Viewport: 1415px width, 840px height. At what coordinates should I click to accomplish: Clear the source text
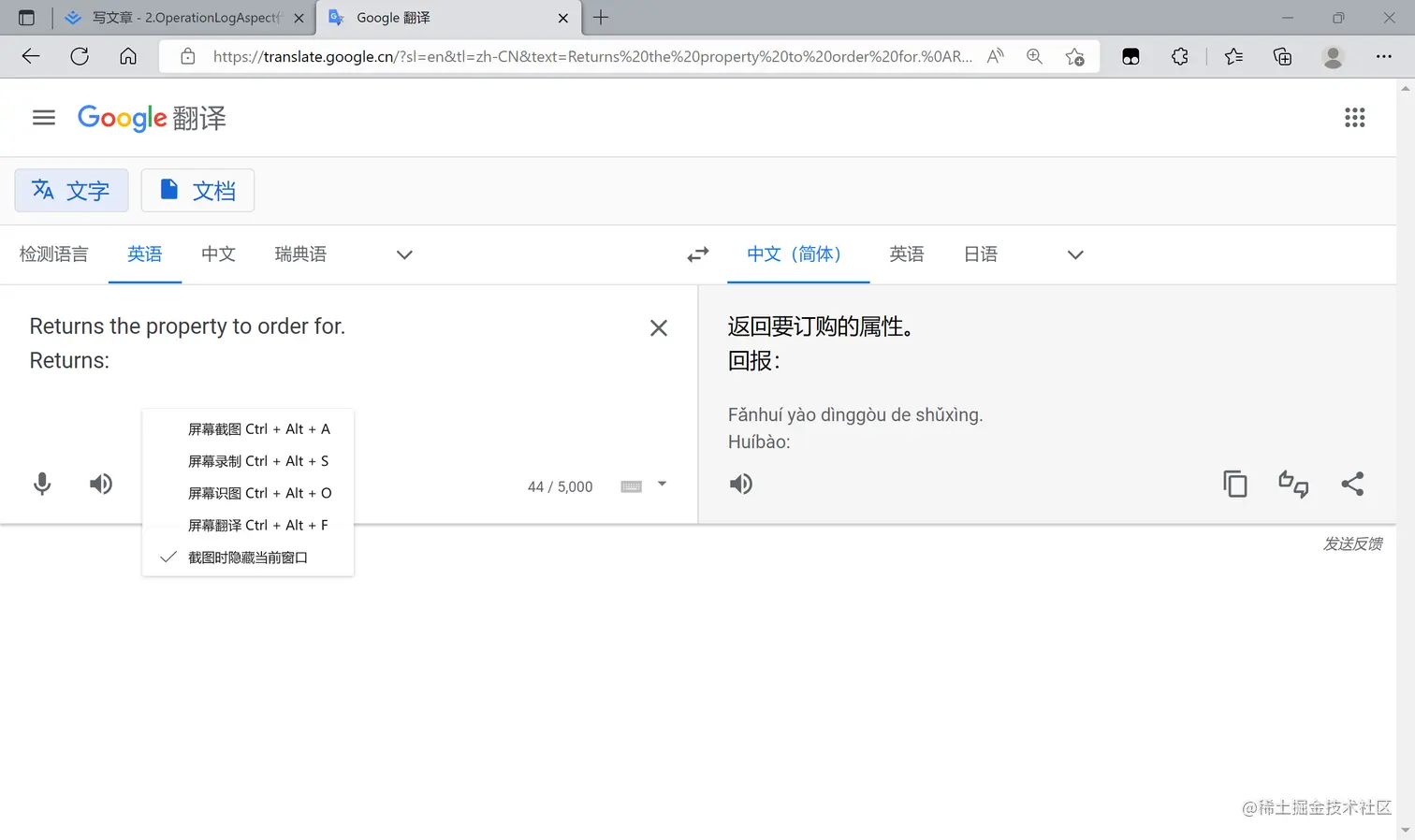click(x=659, y=328)
